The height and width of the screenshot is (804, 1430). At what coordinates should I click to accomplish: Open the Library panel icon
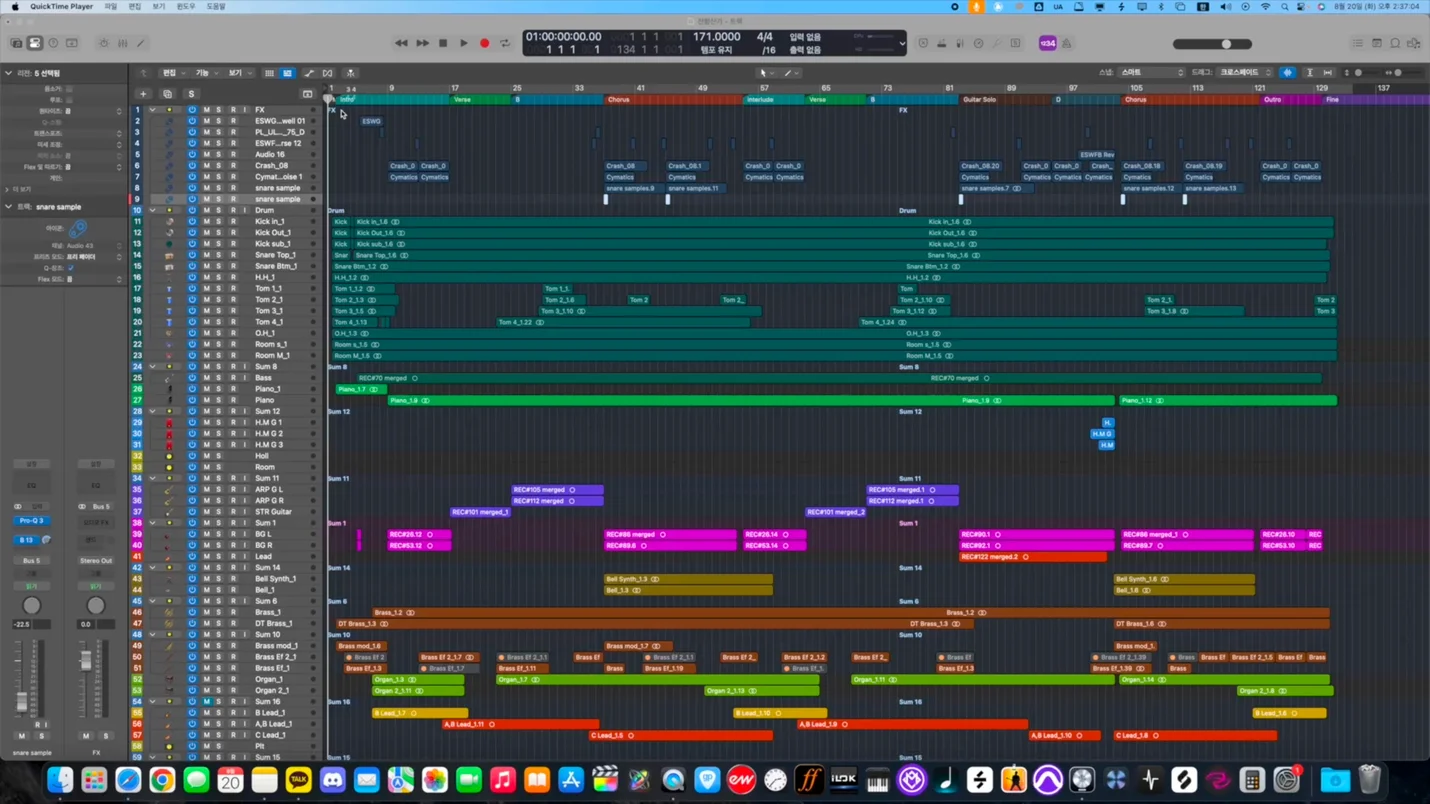click(16, 44)
